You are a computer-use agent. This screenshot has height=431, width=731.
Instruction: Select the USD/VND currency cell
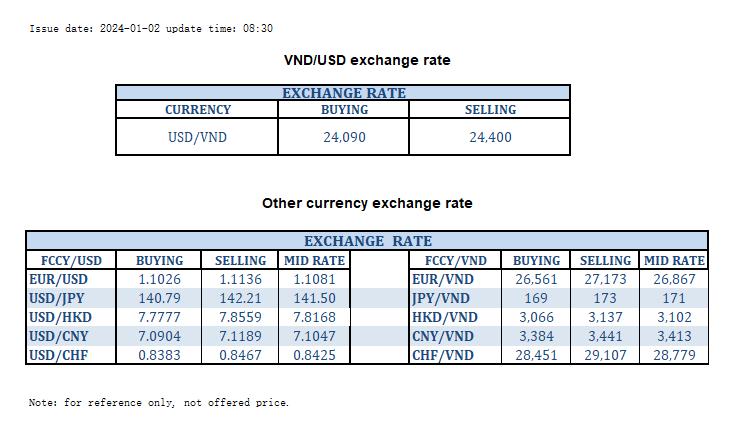point(197,137)
